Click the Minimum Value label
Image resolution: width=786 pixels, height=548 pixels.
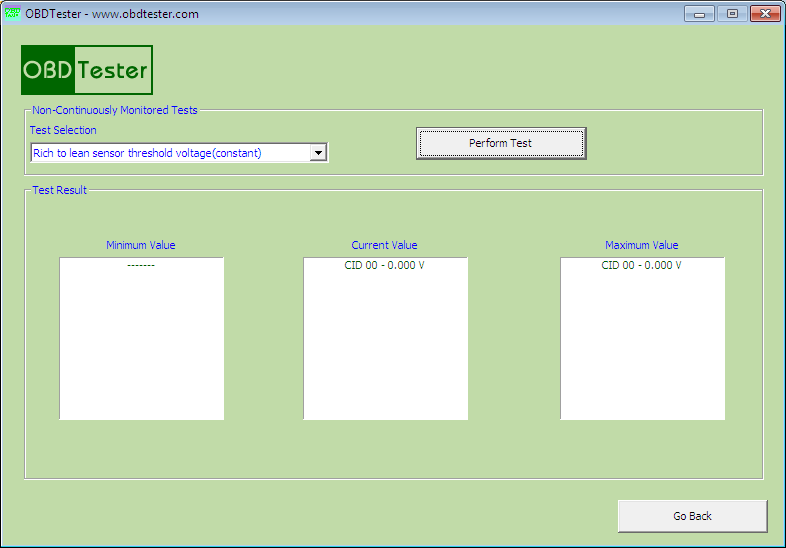(x=140, y=245)
